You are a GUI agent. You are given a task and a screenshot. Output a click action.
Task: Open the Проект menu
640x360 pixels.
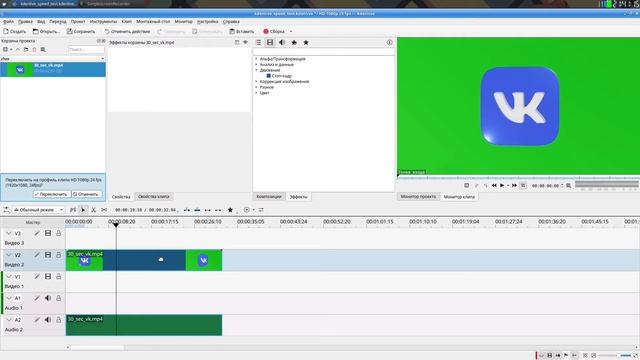78,22
